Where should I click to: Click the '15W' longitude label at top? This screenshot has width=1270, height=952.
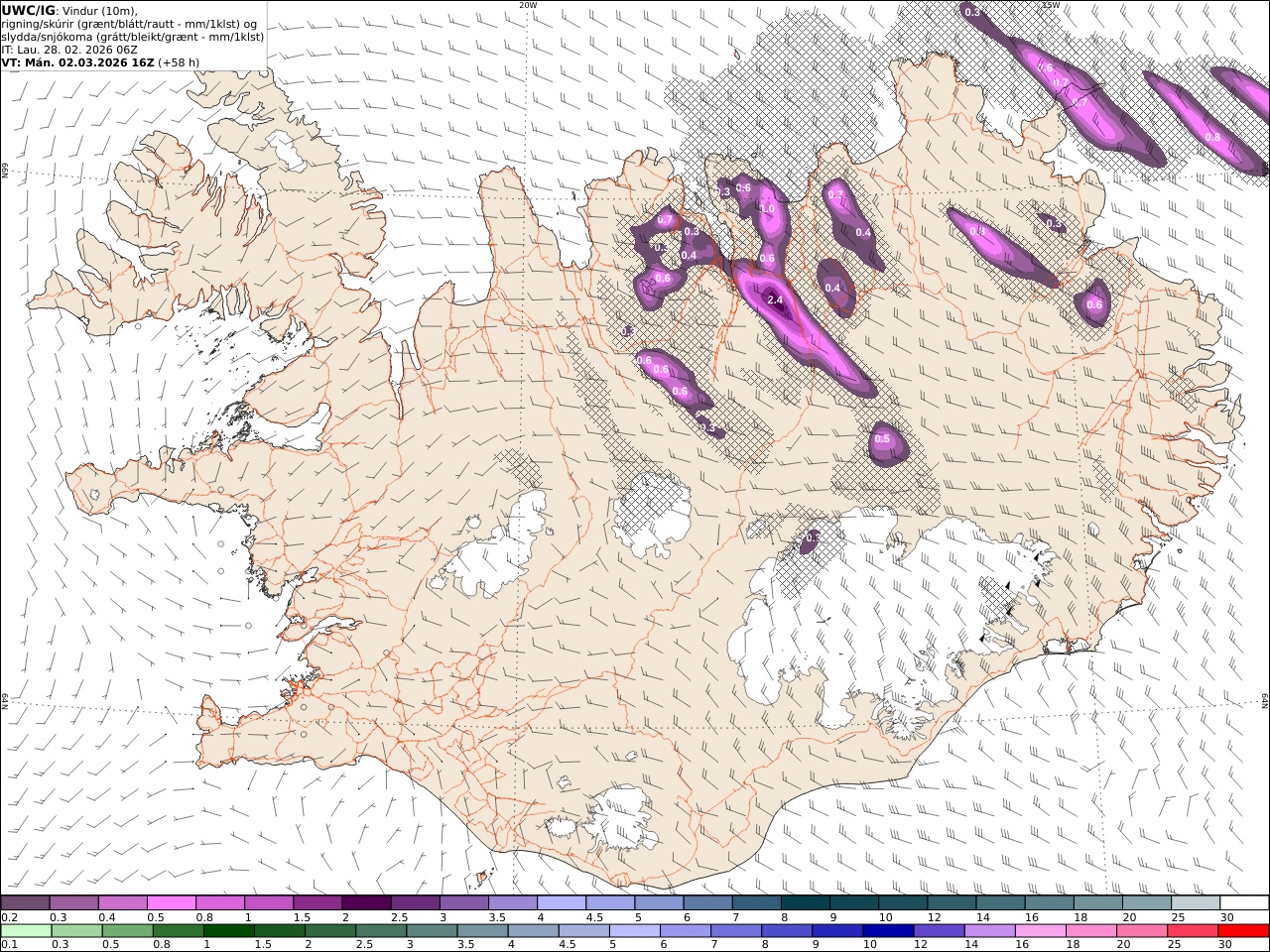point(1049,5)
